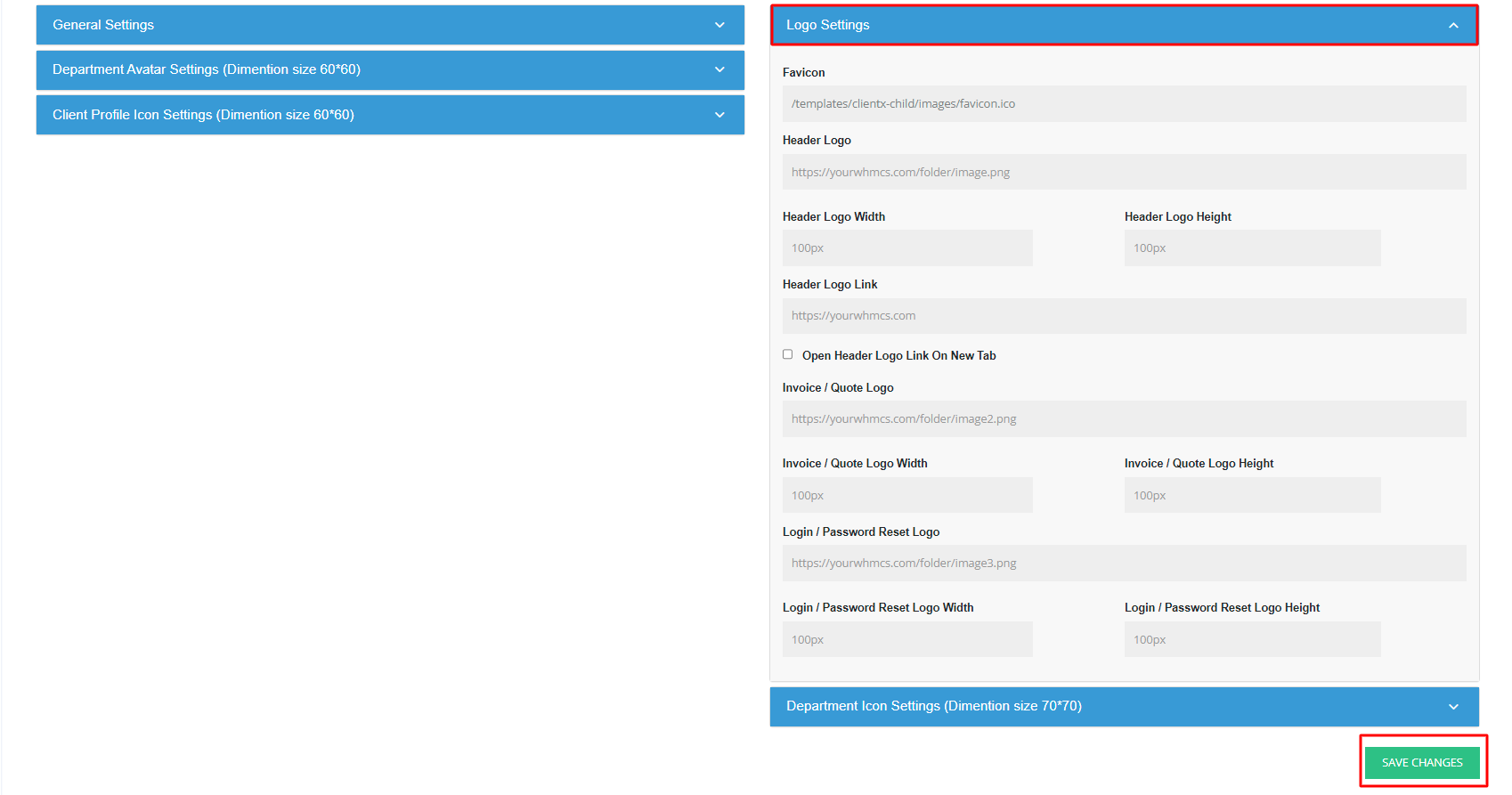Image resolution: width=1512 pixels, height=795 pixels.
Task: Focus the Header Logo URL field
Action: 1124,172
